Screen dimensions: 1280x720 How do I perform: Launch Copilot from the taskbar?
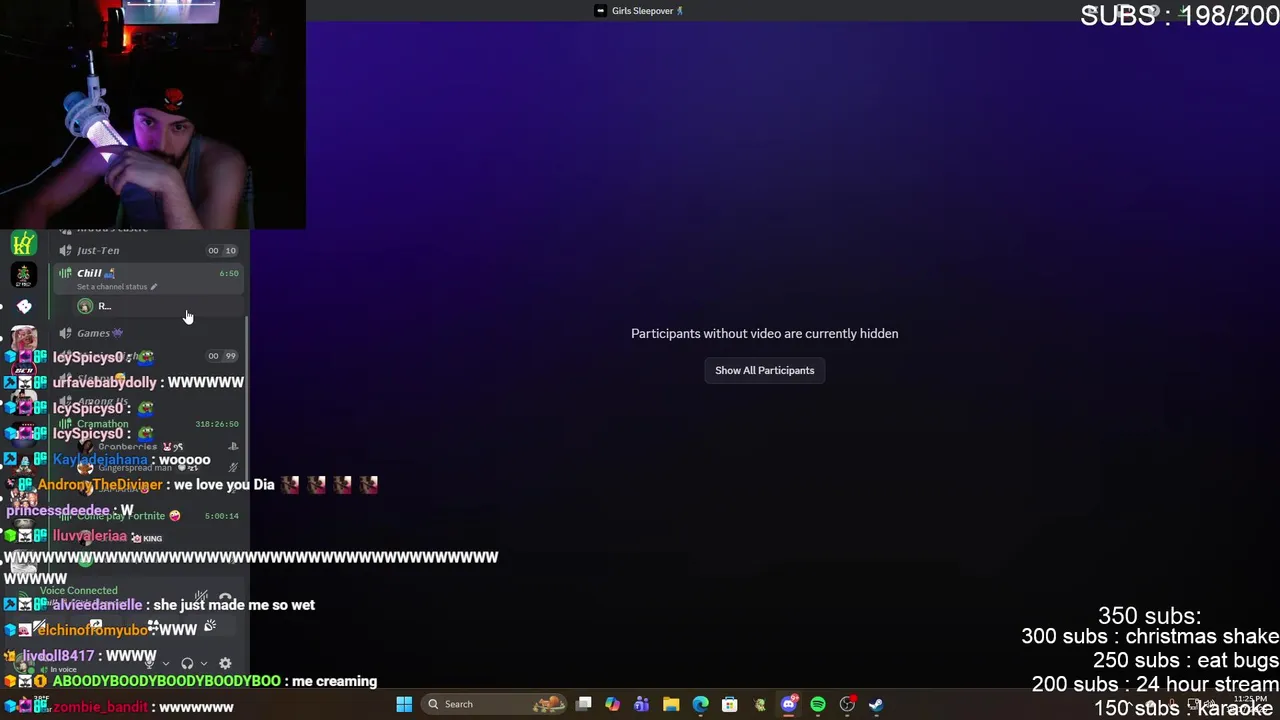click(612, 704)
